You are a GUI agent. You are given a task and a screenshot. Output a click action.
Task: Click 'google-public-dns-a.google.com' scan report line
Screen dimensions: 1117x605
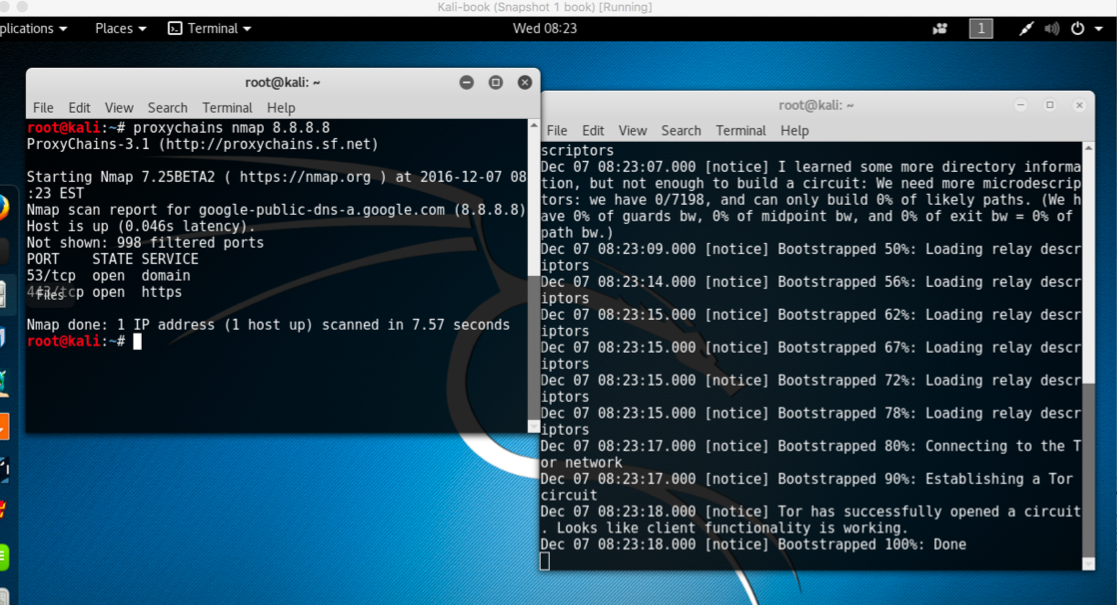pyautogui.click(x=276, y=210)
